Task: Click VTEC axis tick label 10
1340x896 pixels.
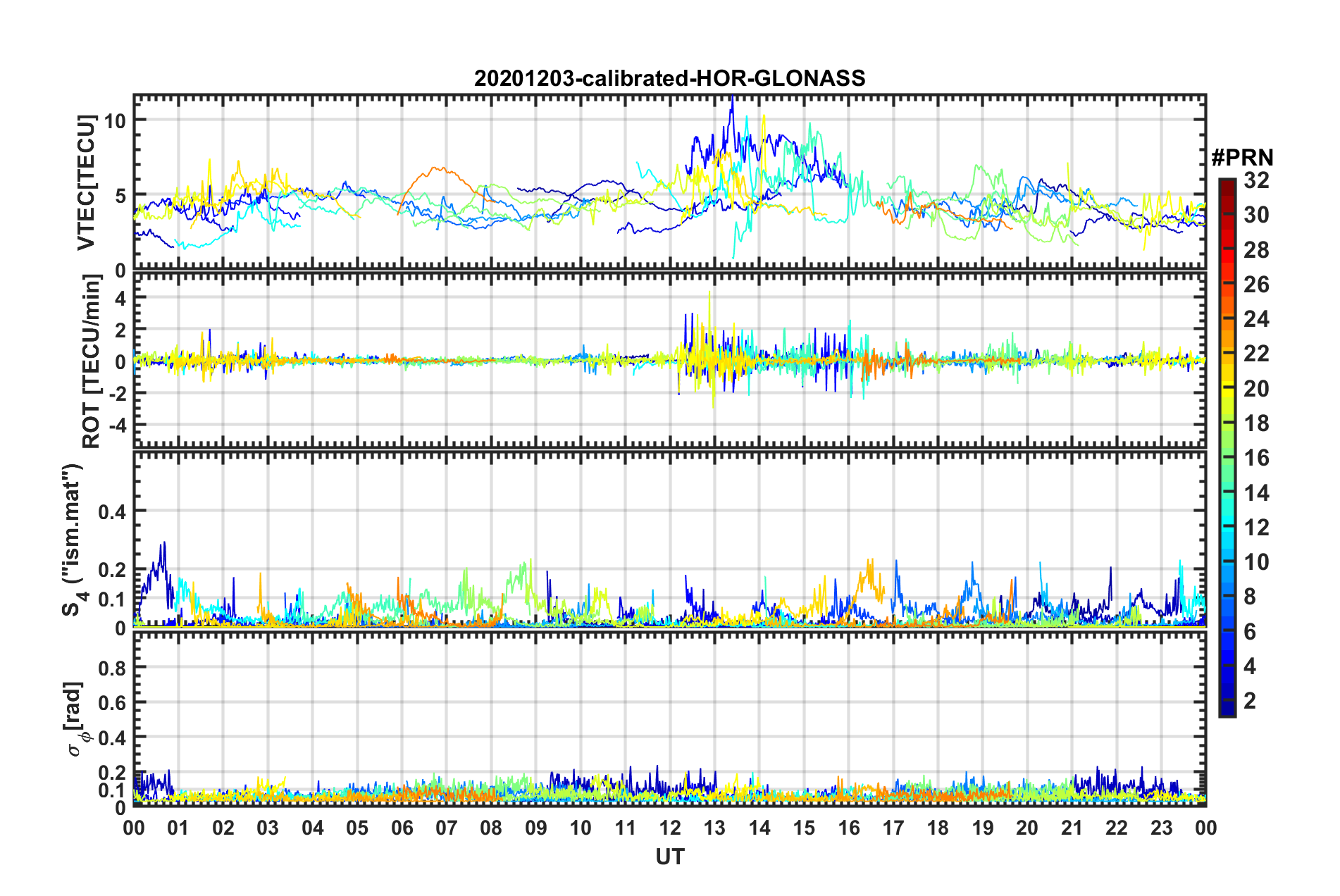Action: click(x=115, y=120)
